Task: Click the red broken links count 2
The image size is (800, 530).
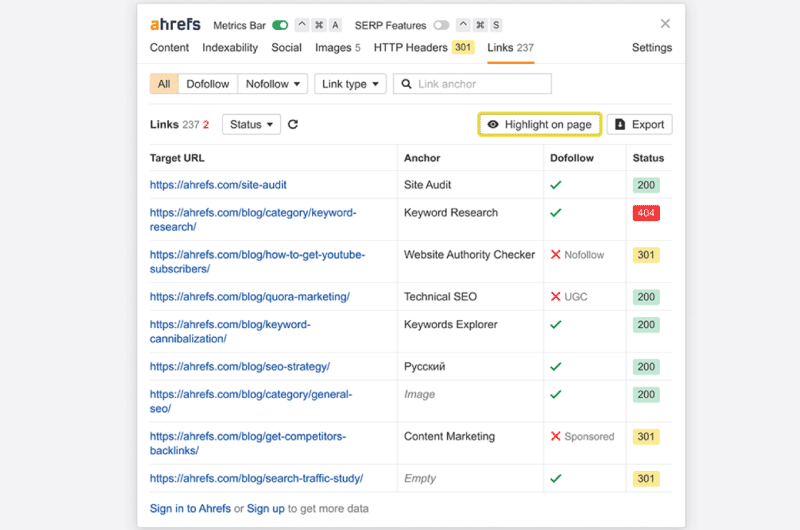Action: pos(206,124)
